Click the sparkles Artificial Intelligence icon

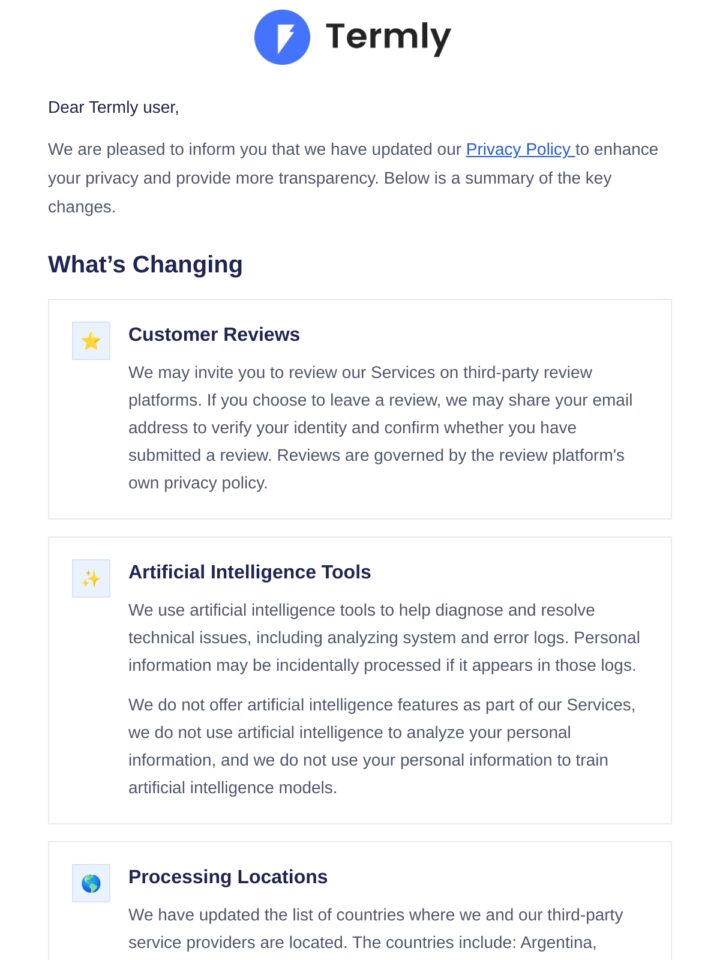point(91,578)
